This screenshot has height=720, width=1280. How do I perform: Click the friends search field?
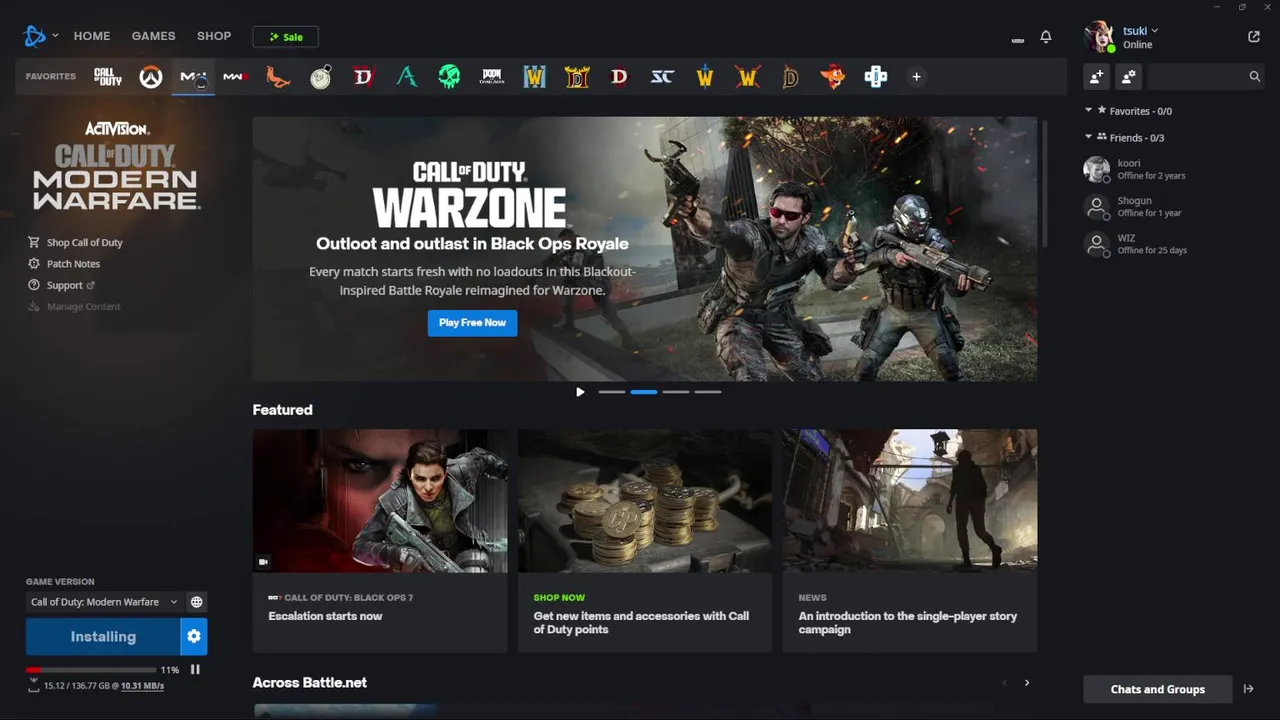pos(1205,76)
